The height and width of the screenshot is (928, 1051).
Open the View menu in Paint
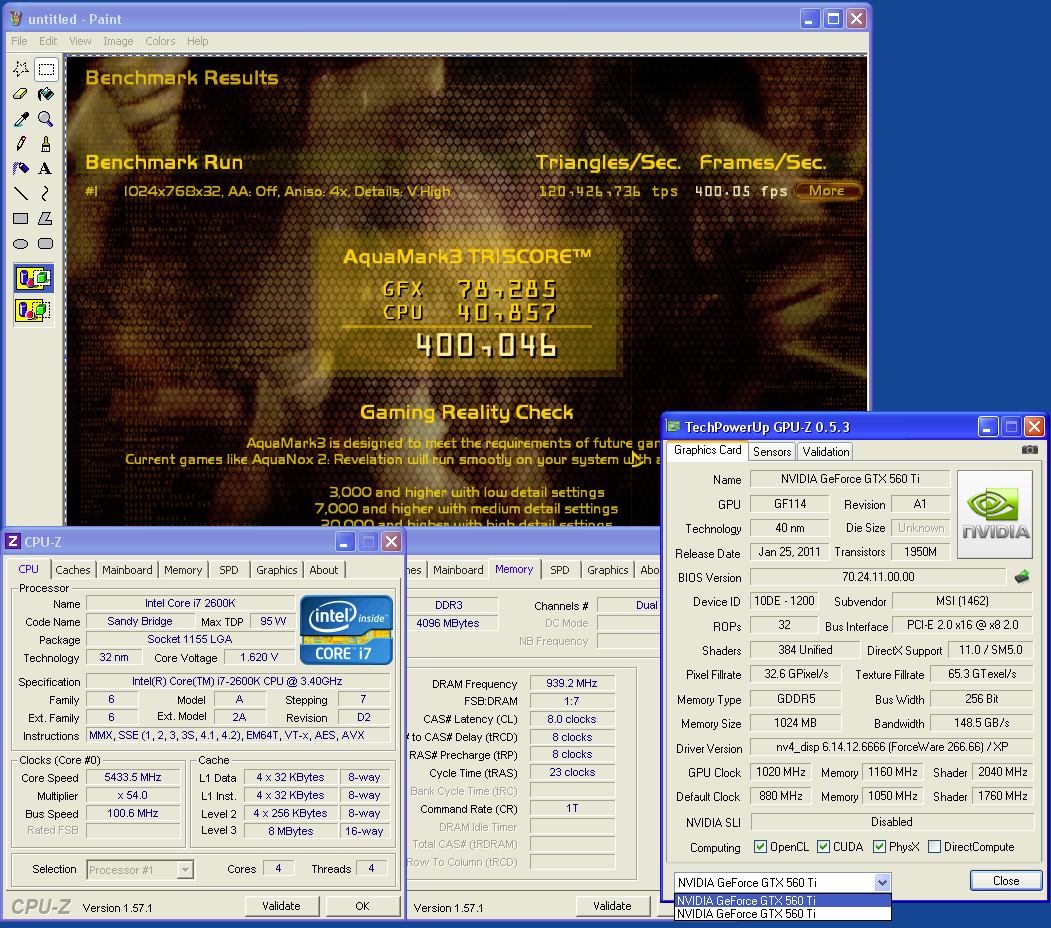[80, 41]
